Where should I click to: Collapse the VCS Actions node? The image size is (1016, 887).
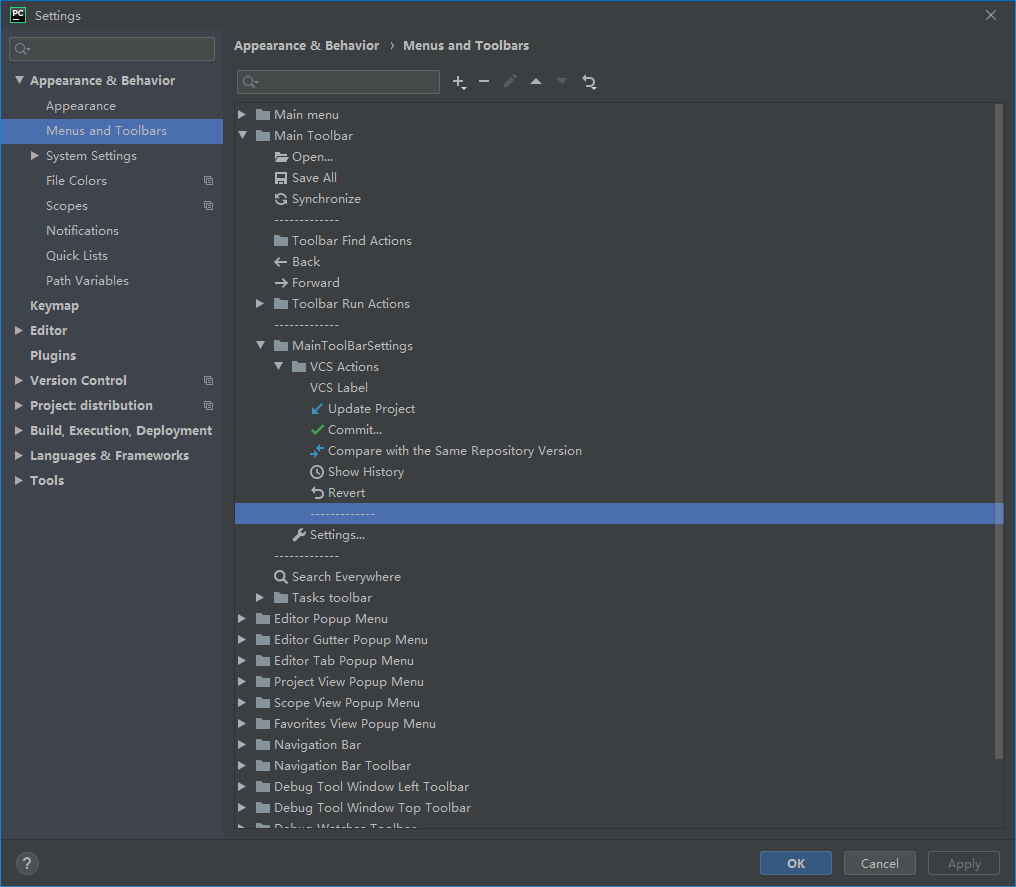(279, 367)
